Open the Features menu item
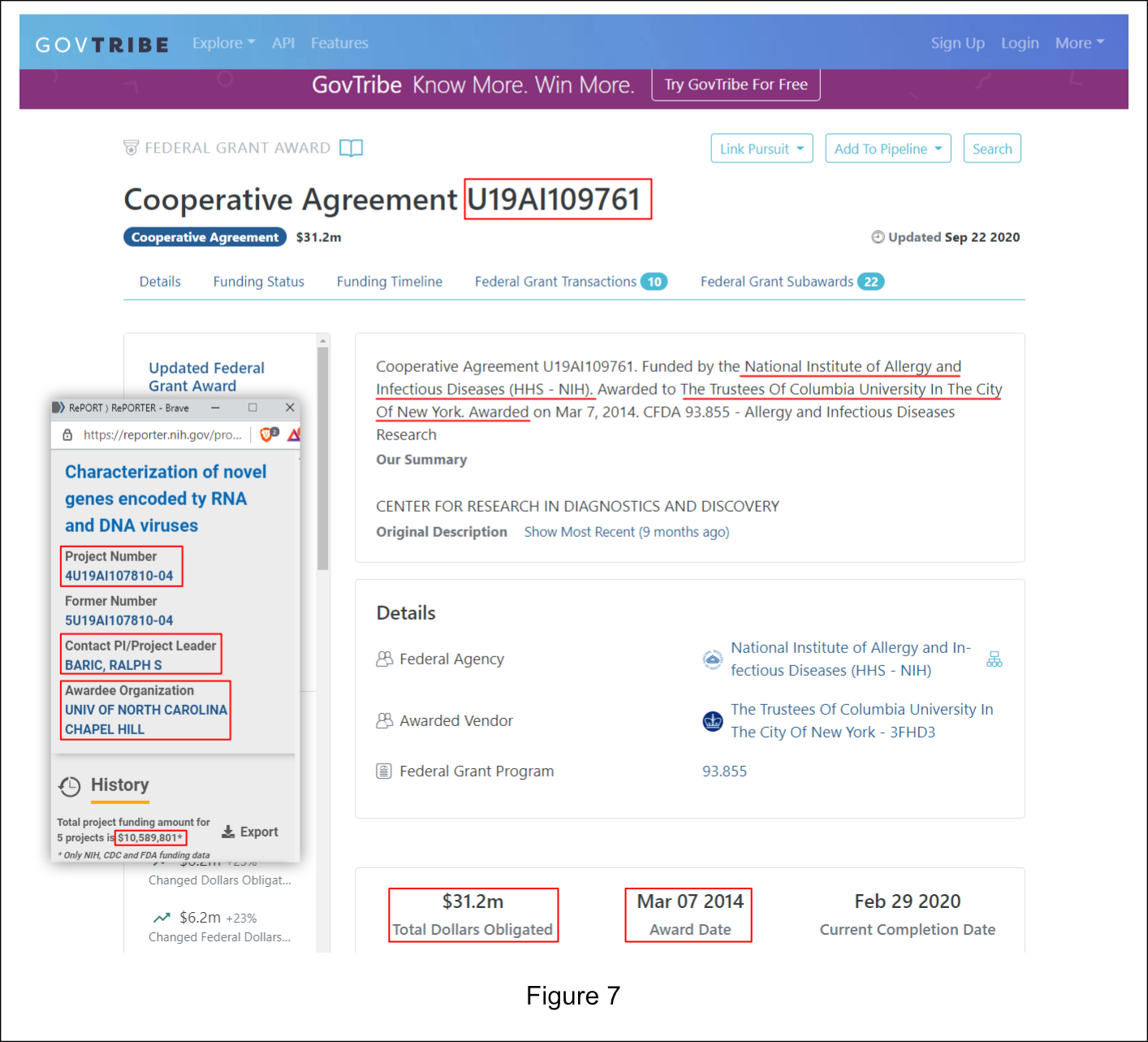 coord(339,43)
